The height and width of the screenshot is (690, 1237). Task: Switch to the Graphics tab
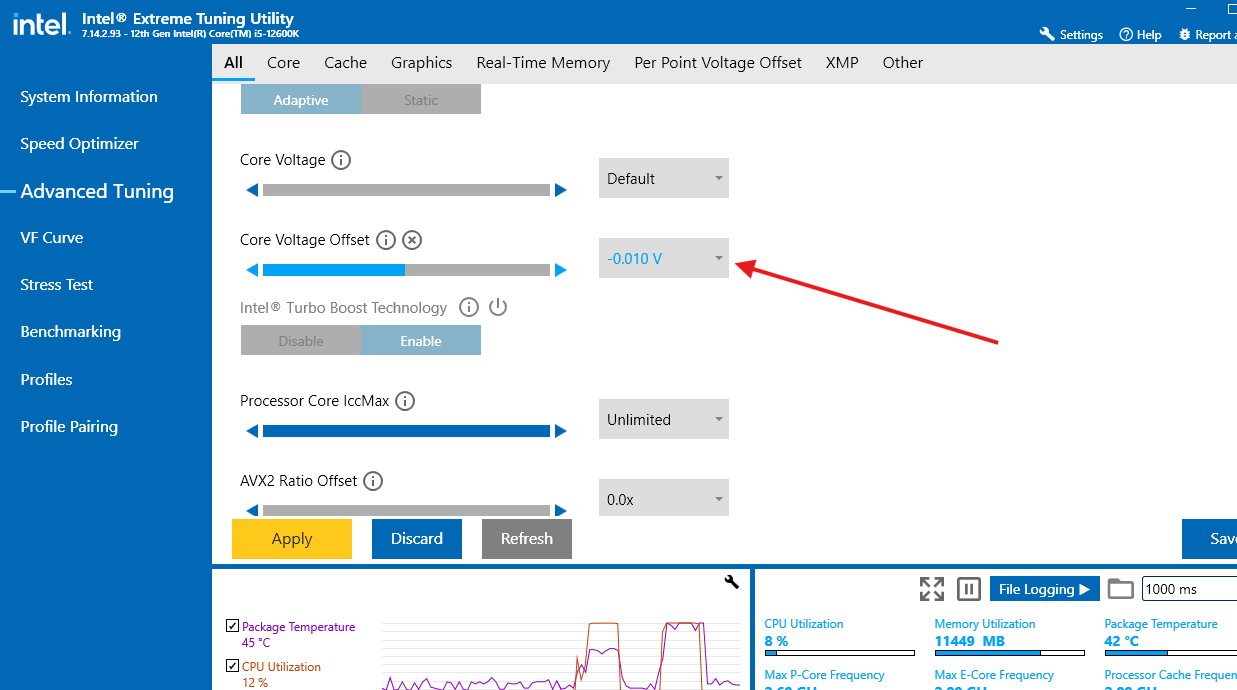tap(421, 63)
